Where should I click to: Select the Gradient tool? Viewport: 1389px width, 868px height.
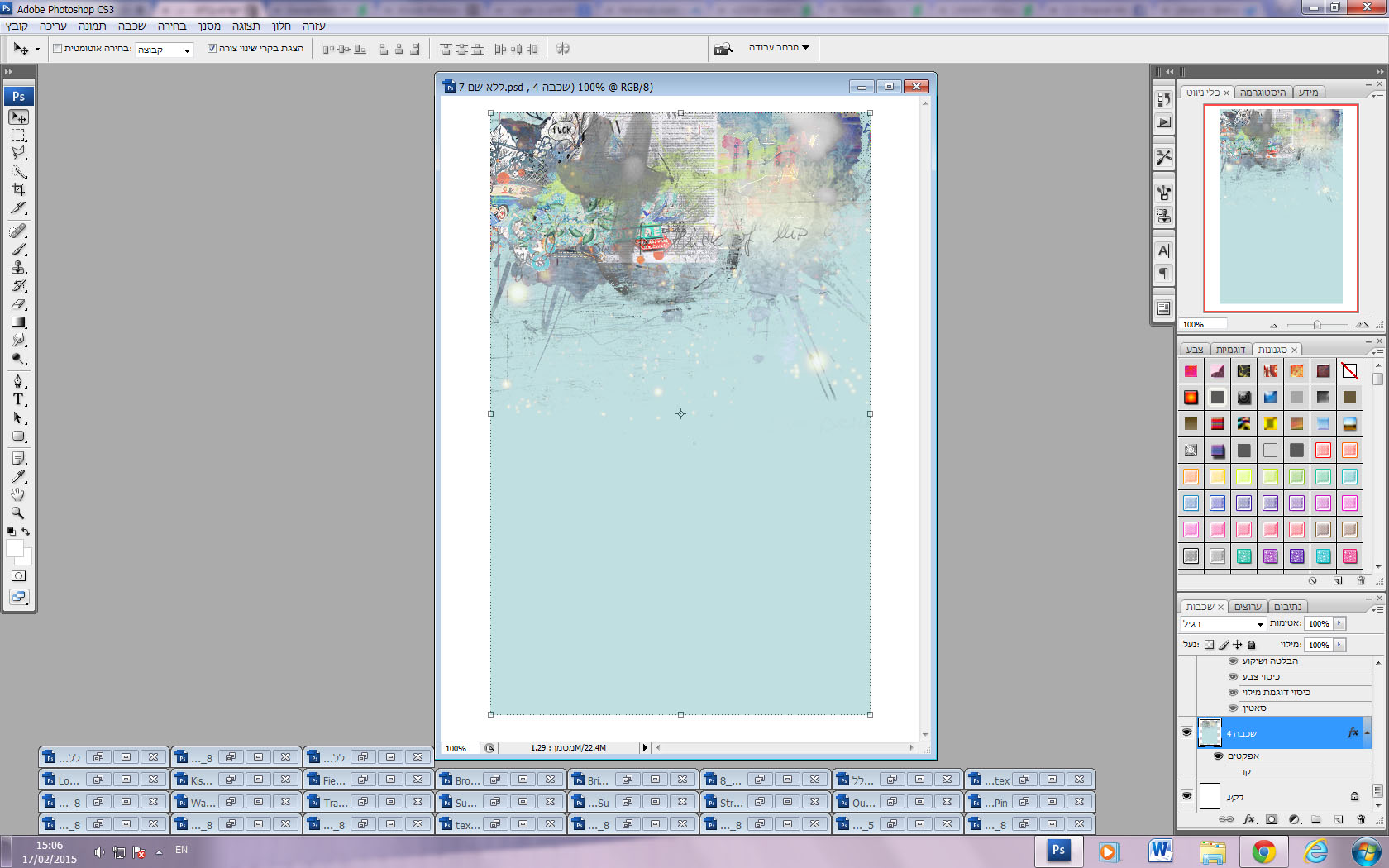pos(18,322)
